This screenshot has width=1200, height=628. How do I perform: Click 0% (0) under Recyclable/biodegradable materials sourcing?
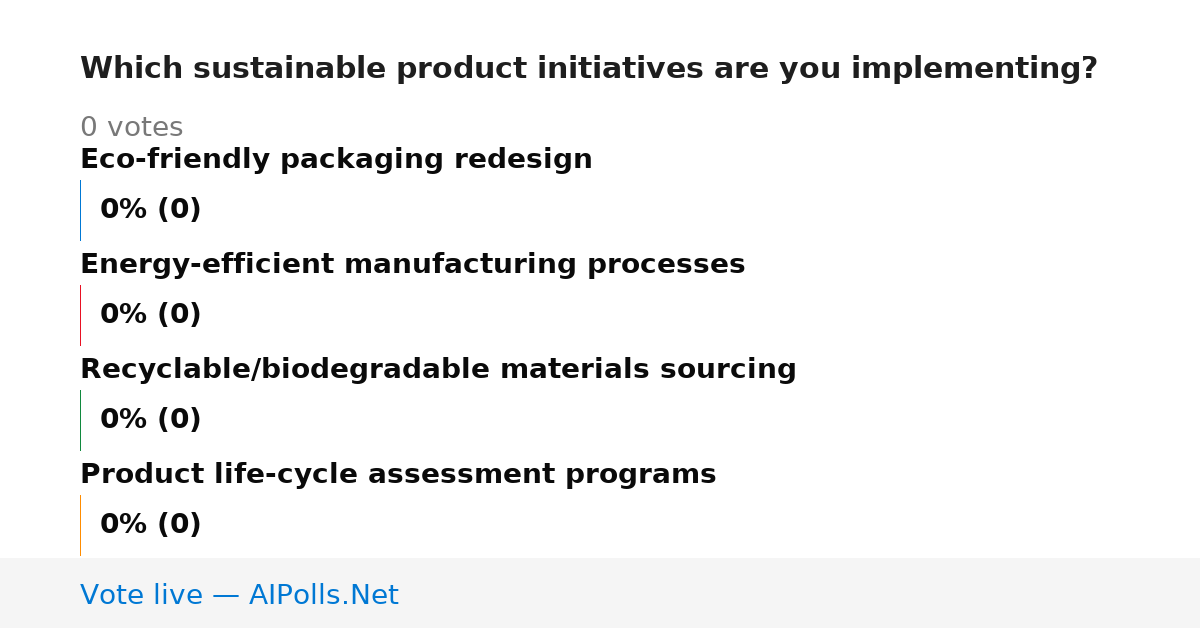[x=151, y=420]
